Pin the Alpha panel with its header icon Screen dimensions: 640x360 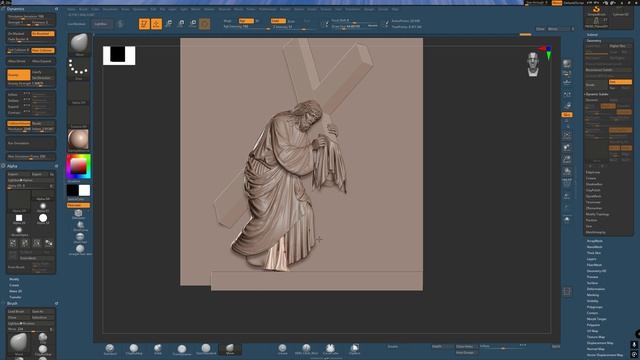coord(56,166)
